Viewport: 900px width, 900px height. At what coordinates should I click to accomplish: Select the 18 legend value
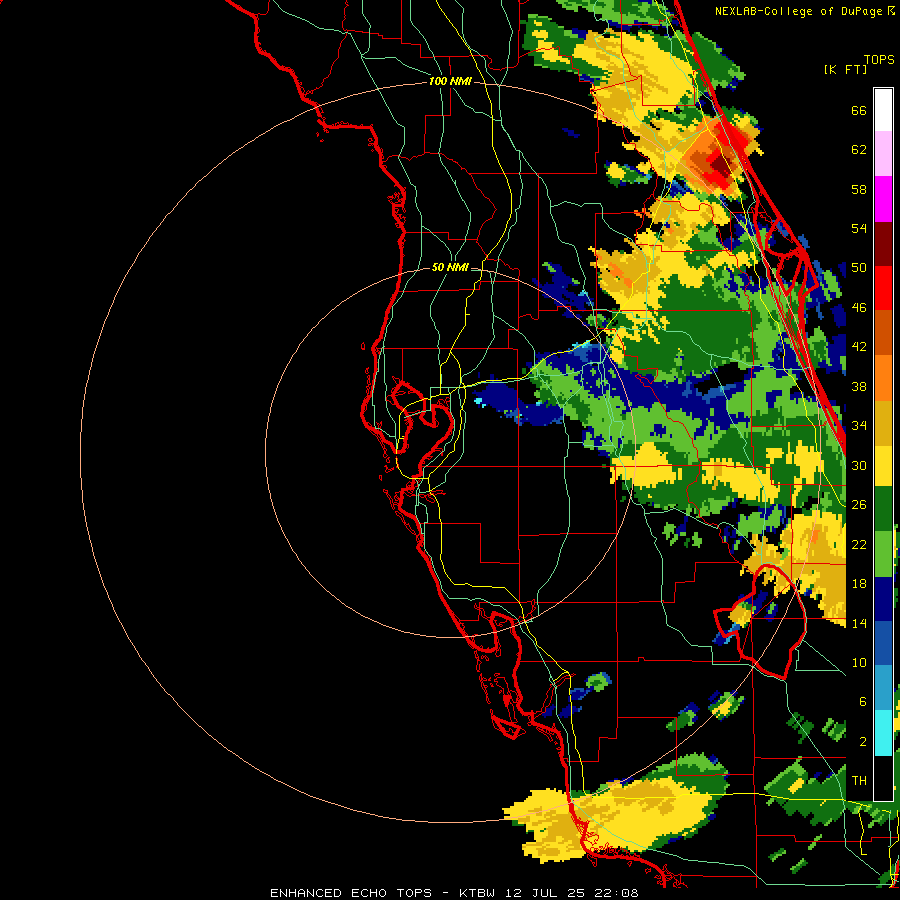tap(859, 584)
